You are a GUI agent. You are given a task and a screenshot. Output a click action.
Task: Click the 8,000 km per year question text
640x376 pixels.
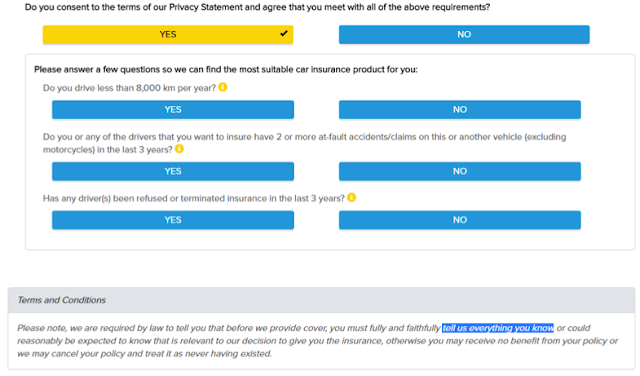click(129, 88)
